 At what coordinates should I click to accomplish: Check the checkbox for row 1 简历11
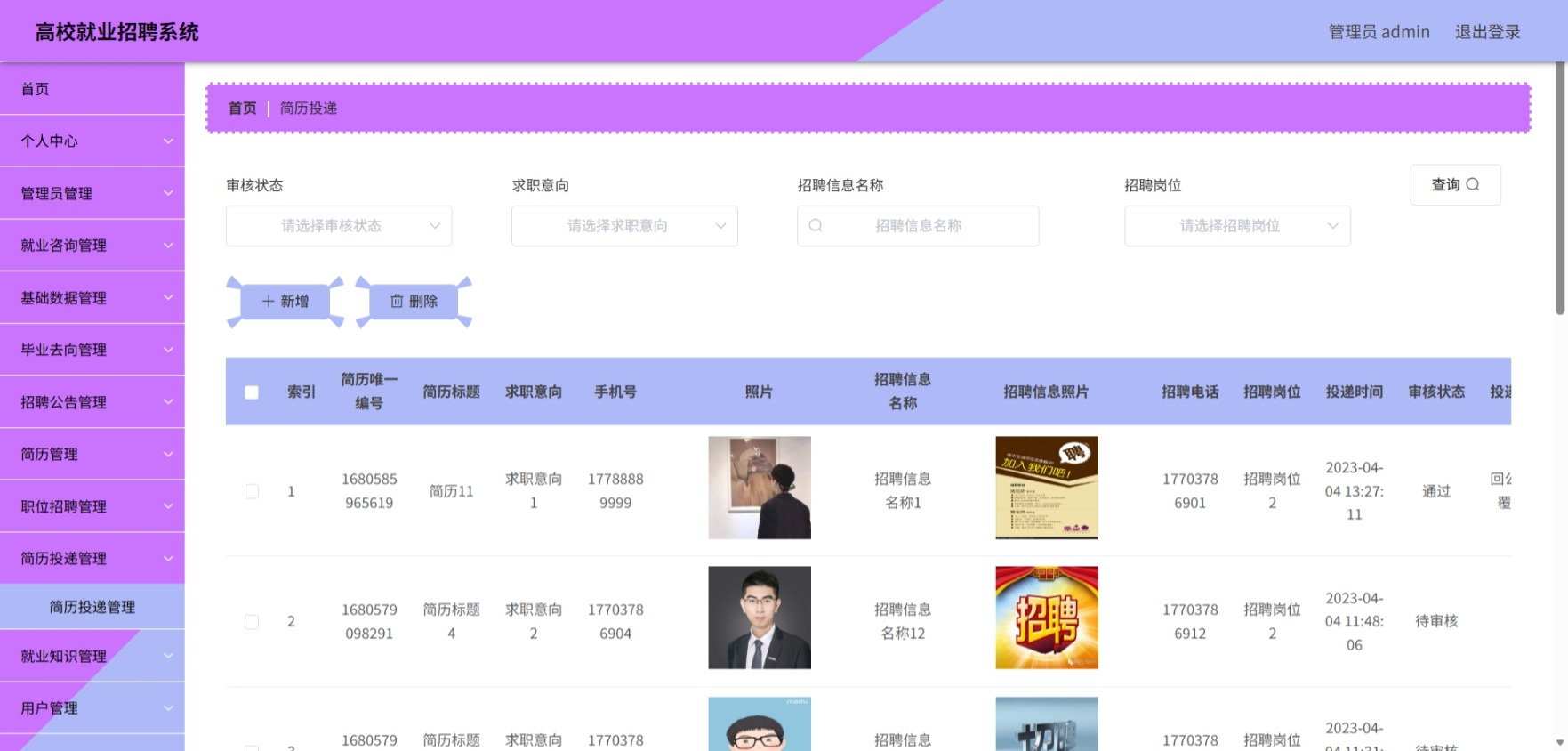[252, 491]
